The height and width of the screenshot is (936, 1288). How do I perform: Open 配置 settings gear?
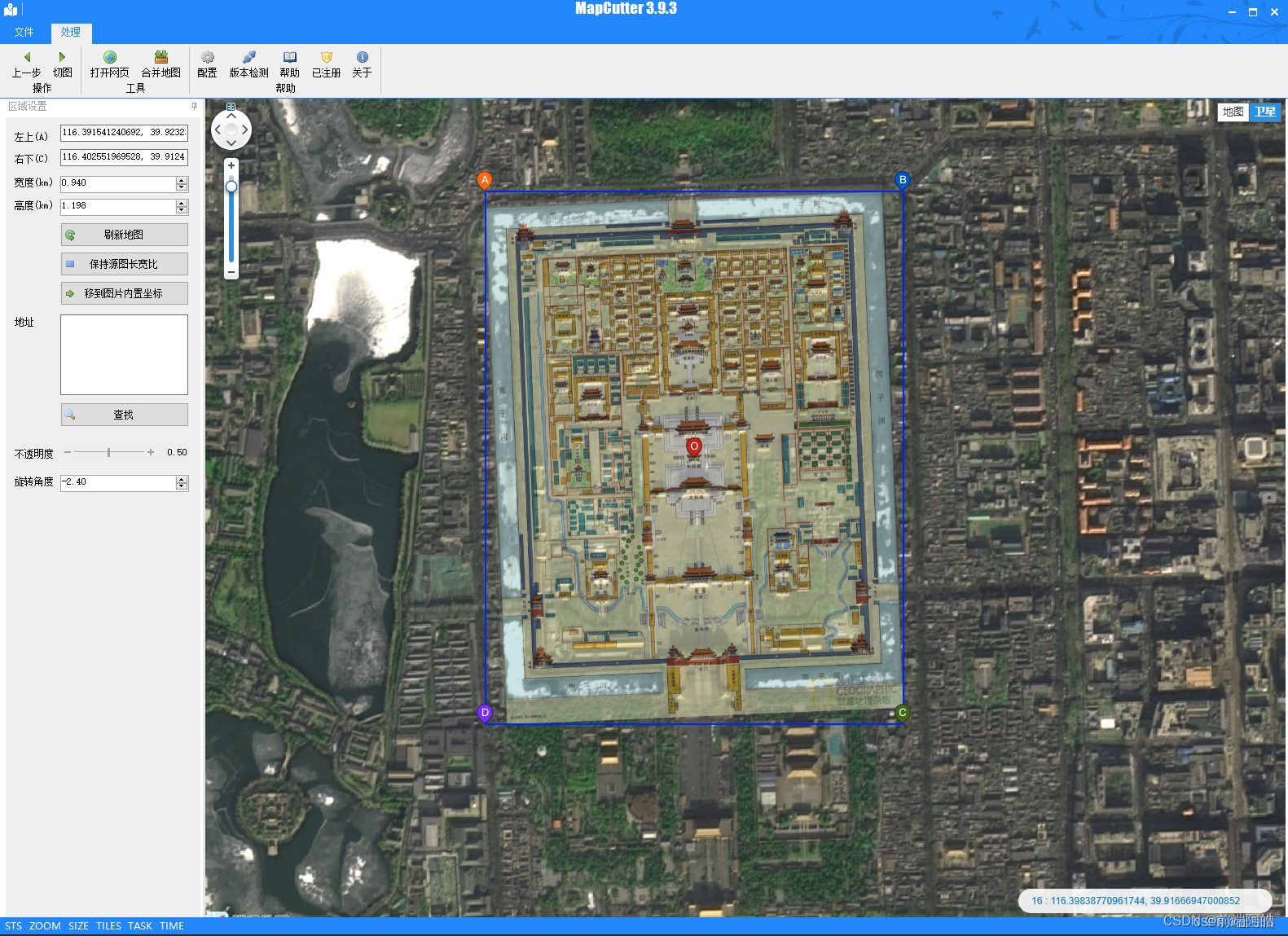pyautogui.click(x=208, y=57)
